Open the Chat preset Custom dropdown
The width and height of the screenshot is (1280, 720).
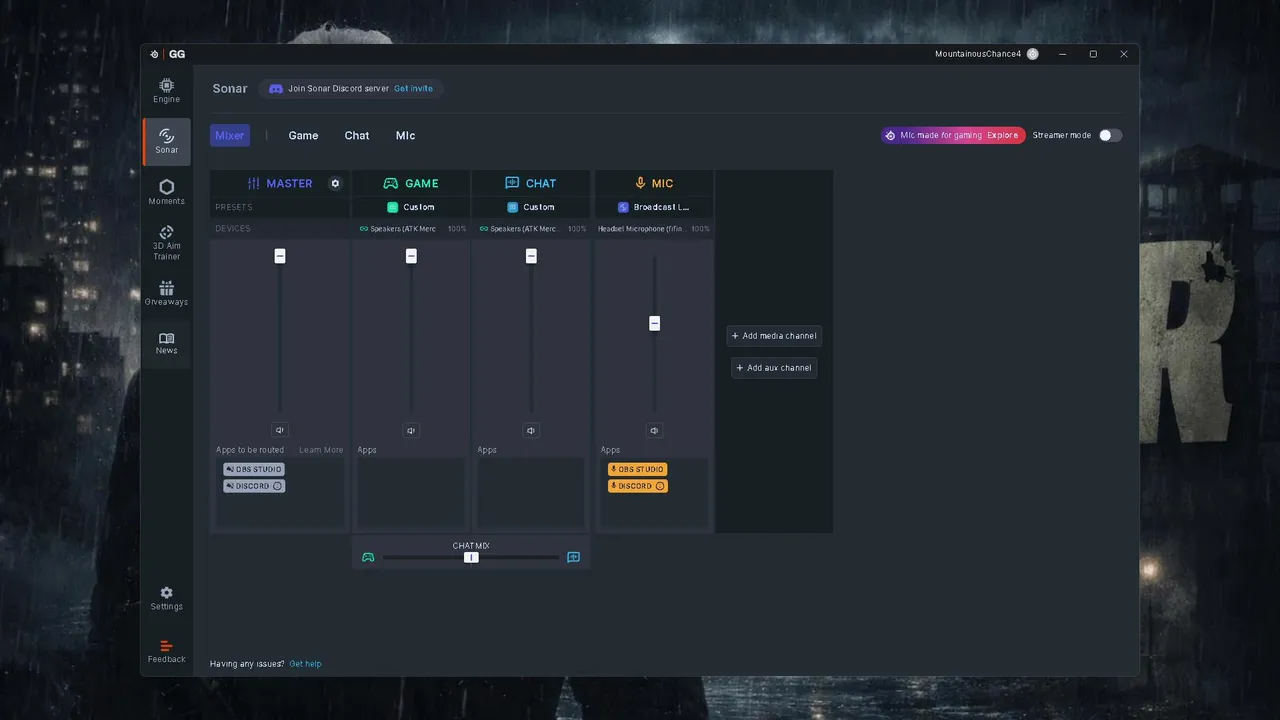(531, 207)
